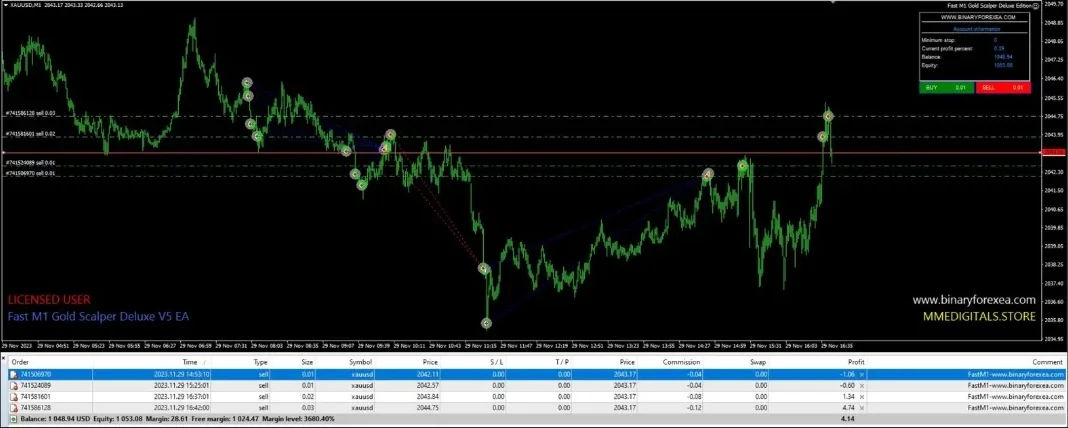Open the Account information link in panel
Viewport: 1068px width, 428px height.
coord(977,29)
